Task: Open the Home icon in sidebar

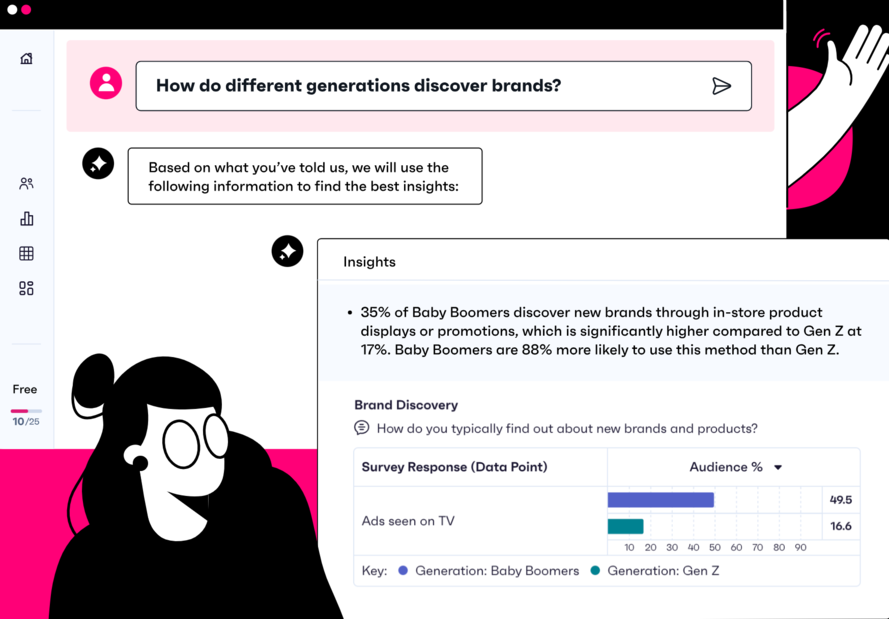Action: click(x=26, y=58)
